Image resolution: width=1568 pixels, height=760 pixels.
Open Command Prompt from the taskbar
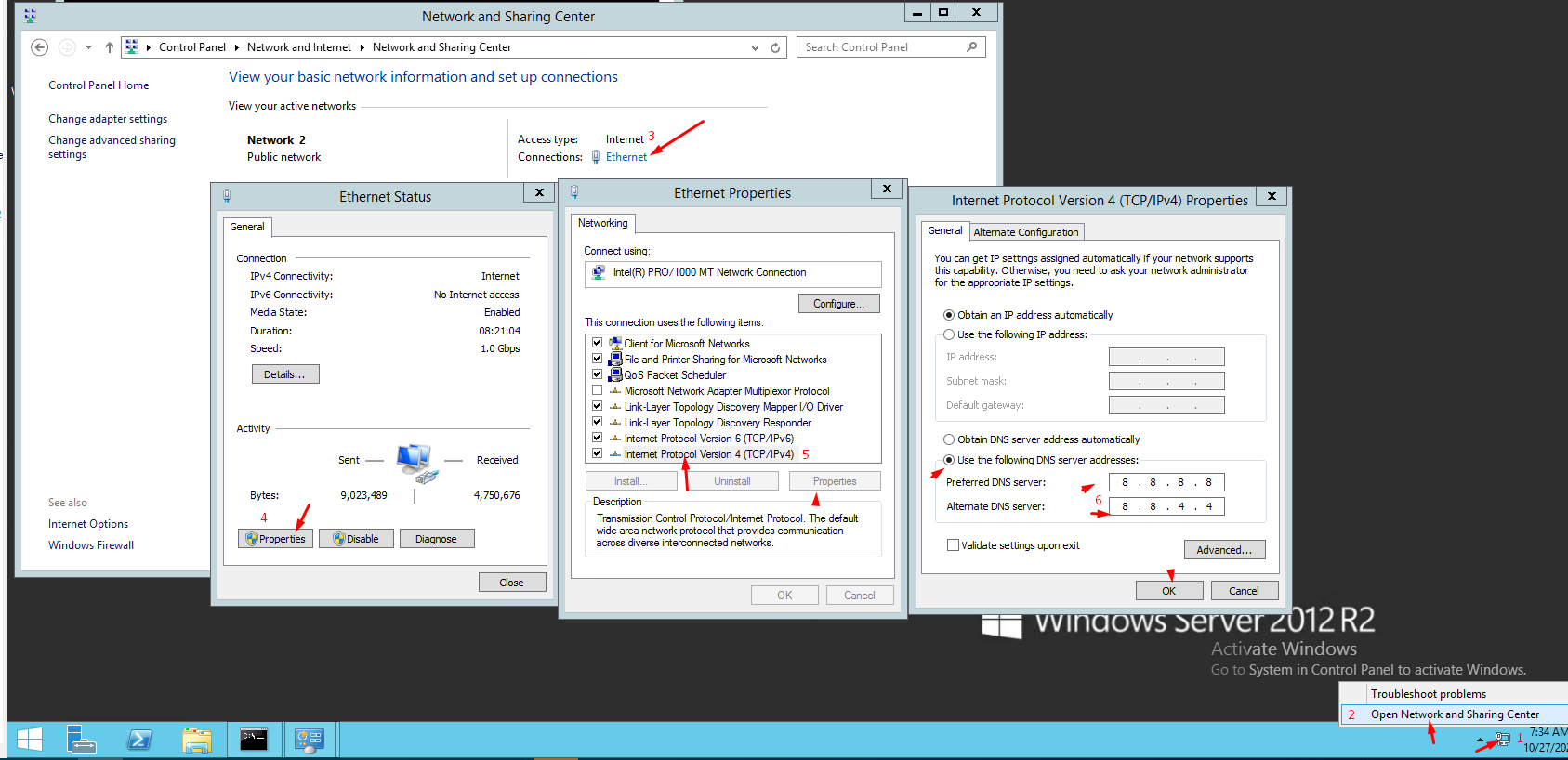(254, 740)
